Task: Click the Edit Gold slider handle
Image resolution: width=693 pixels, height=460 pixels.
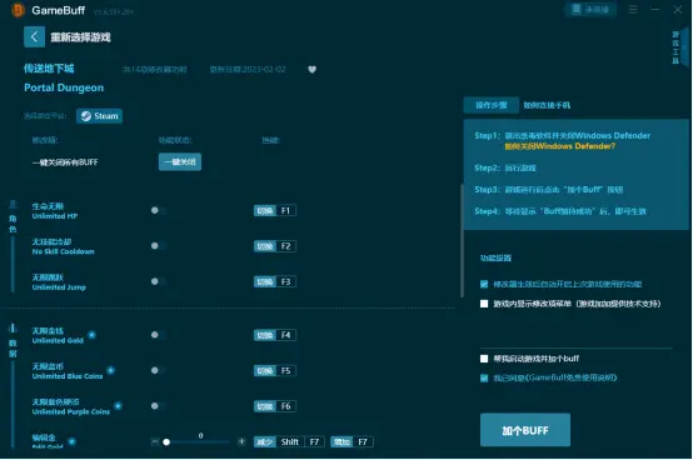Action: click(166, 442)
